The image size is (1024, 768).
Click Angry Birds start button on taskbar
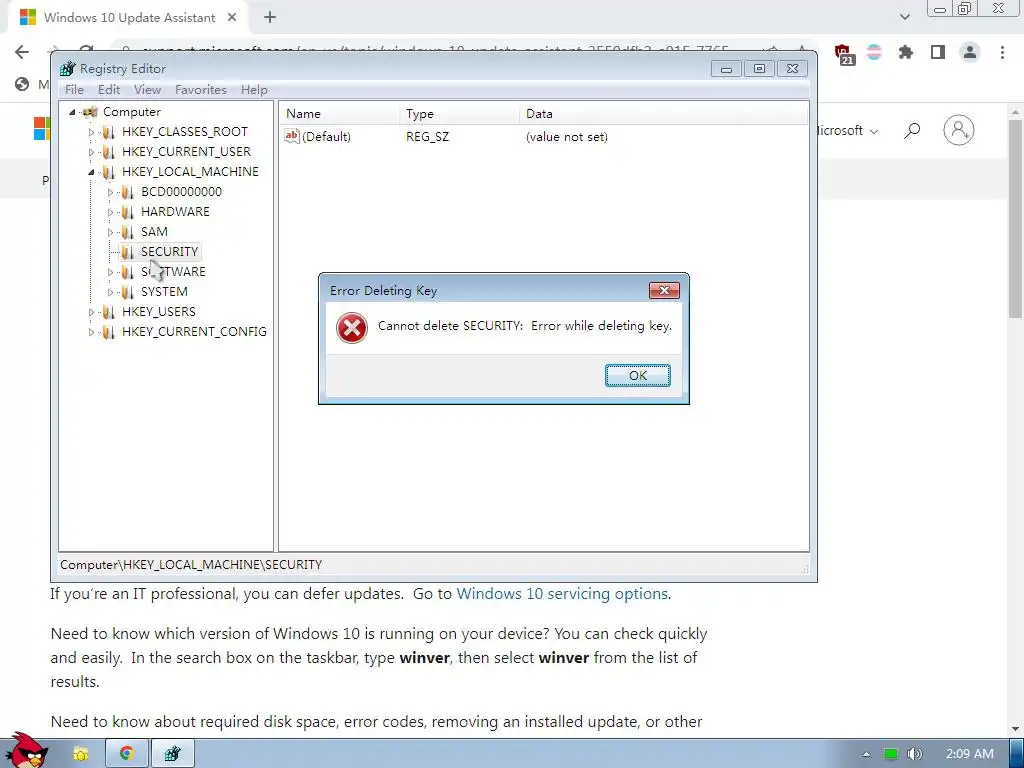pyautogui.click(x=26, y=751)
